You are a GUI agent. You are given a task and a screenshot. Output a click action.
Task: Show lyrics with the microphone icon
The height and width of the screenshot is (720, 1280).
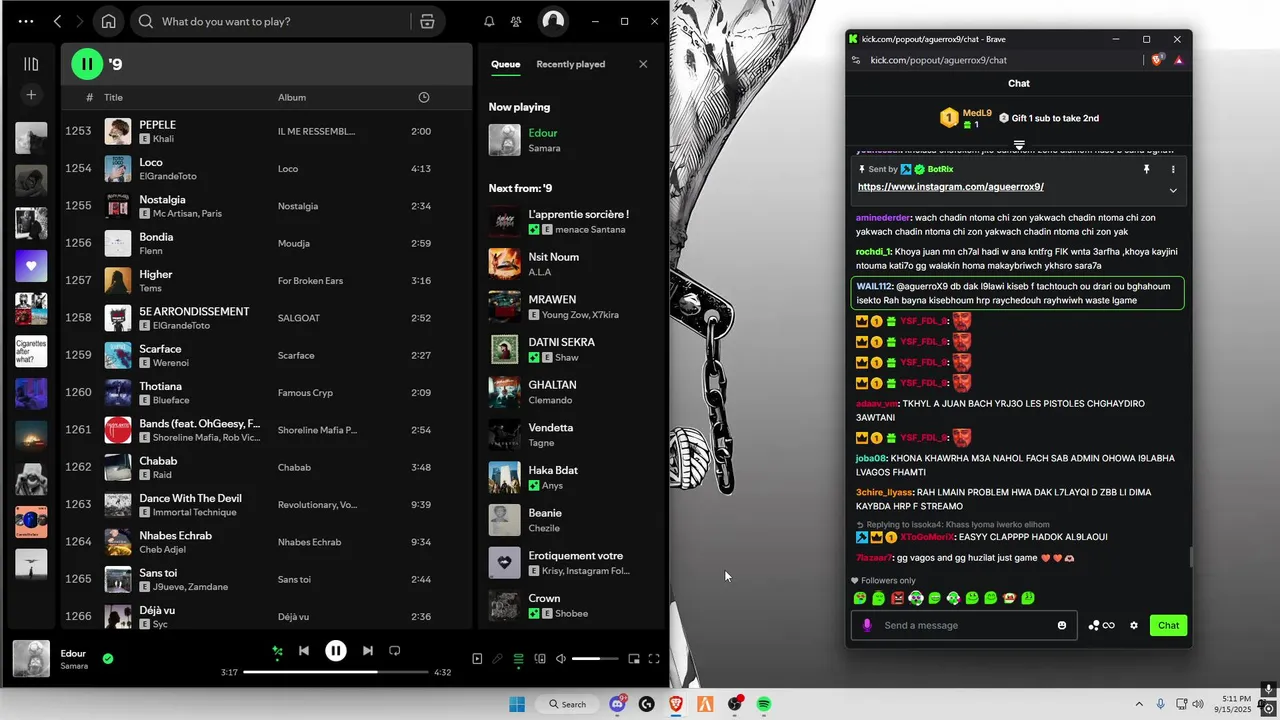[x=497, y=659]
